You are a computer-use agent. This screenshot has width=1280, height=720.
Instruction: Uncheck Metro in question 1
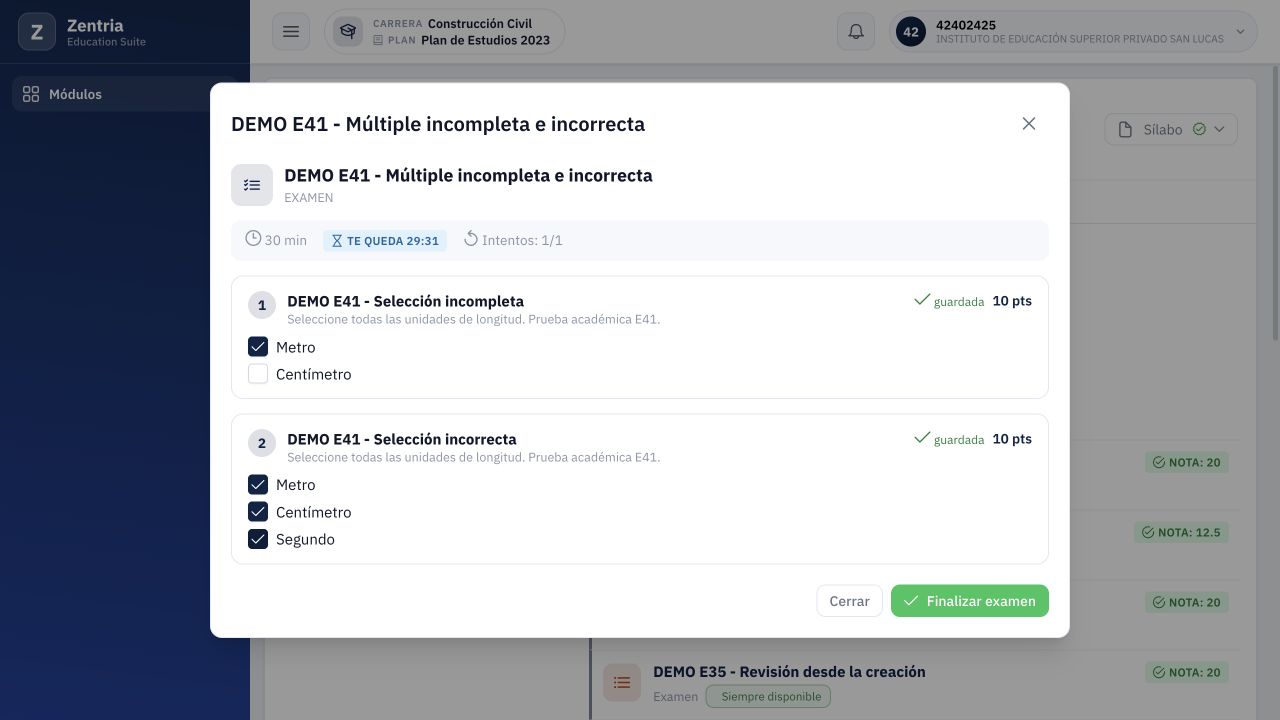pyautogui.click(x=258, y=347)
